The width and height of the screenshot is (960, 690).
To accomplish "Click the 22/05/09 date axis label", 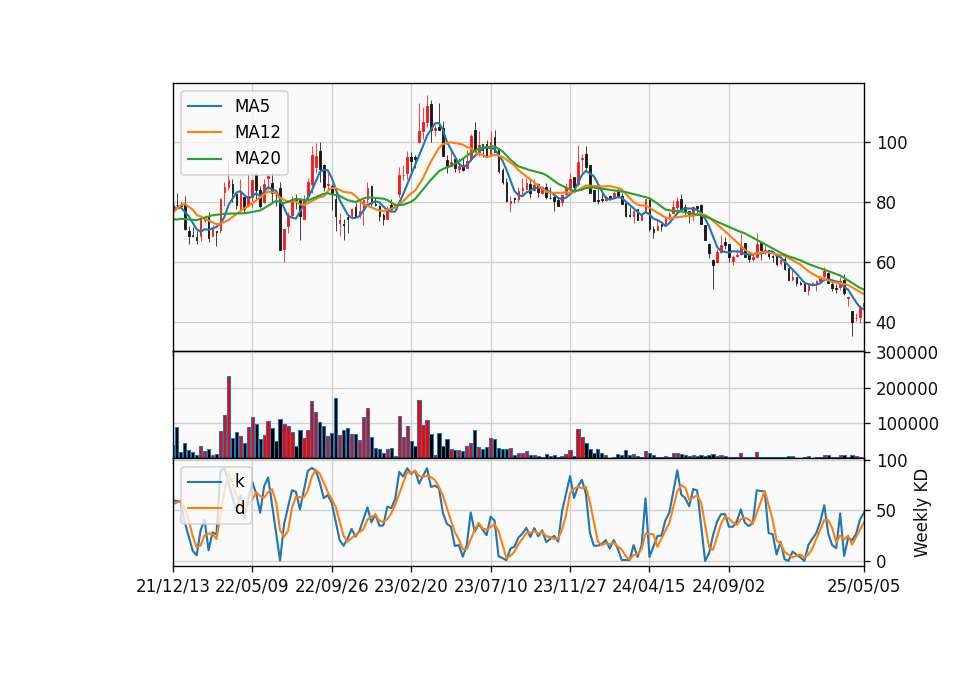I will 252,586.
